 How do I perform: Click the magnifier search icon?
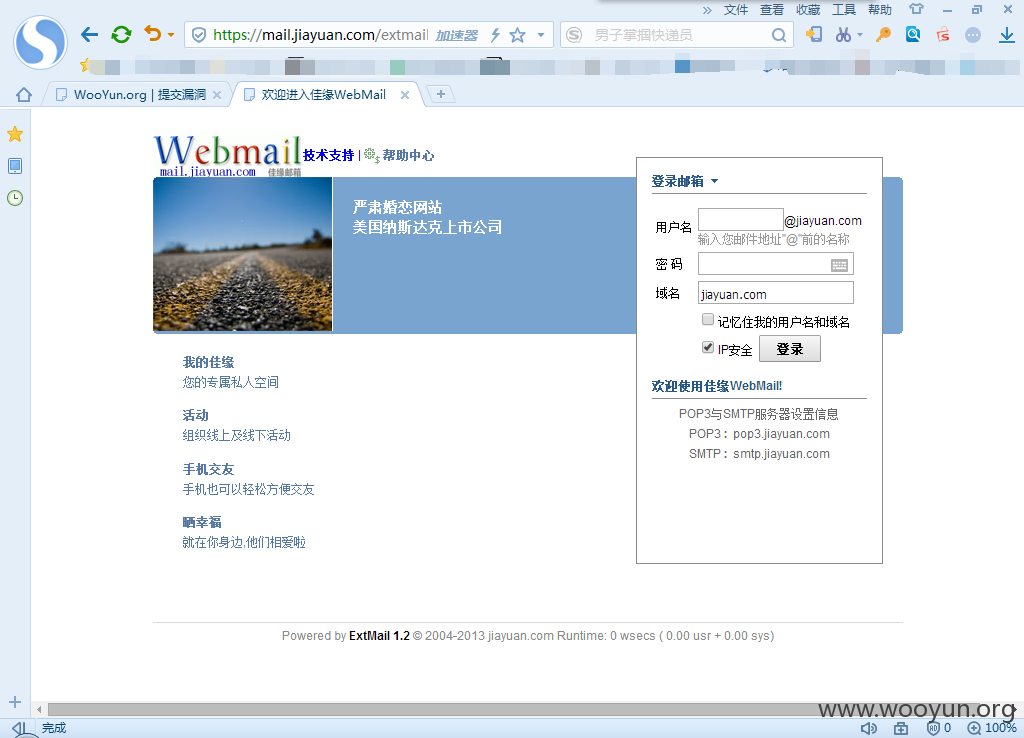click(x=778, y=35)
